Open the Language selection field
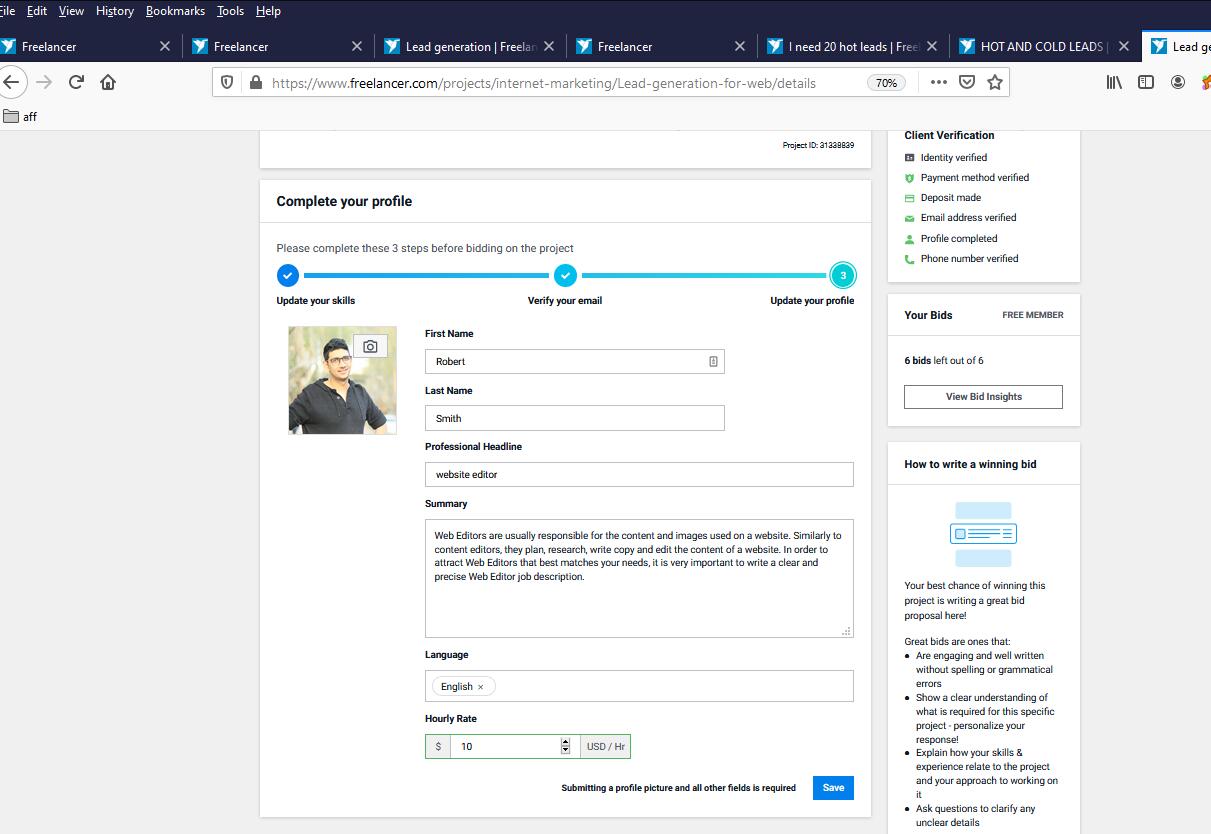The width and height of the screenshot is (1211, 834). click(x=670, y=686)
